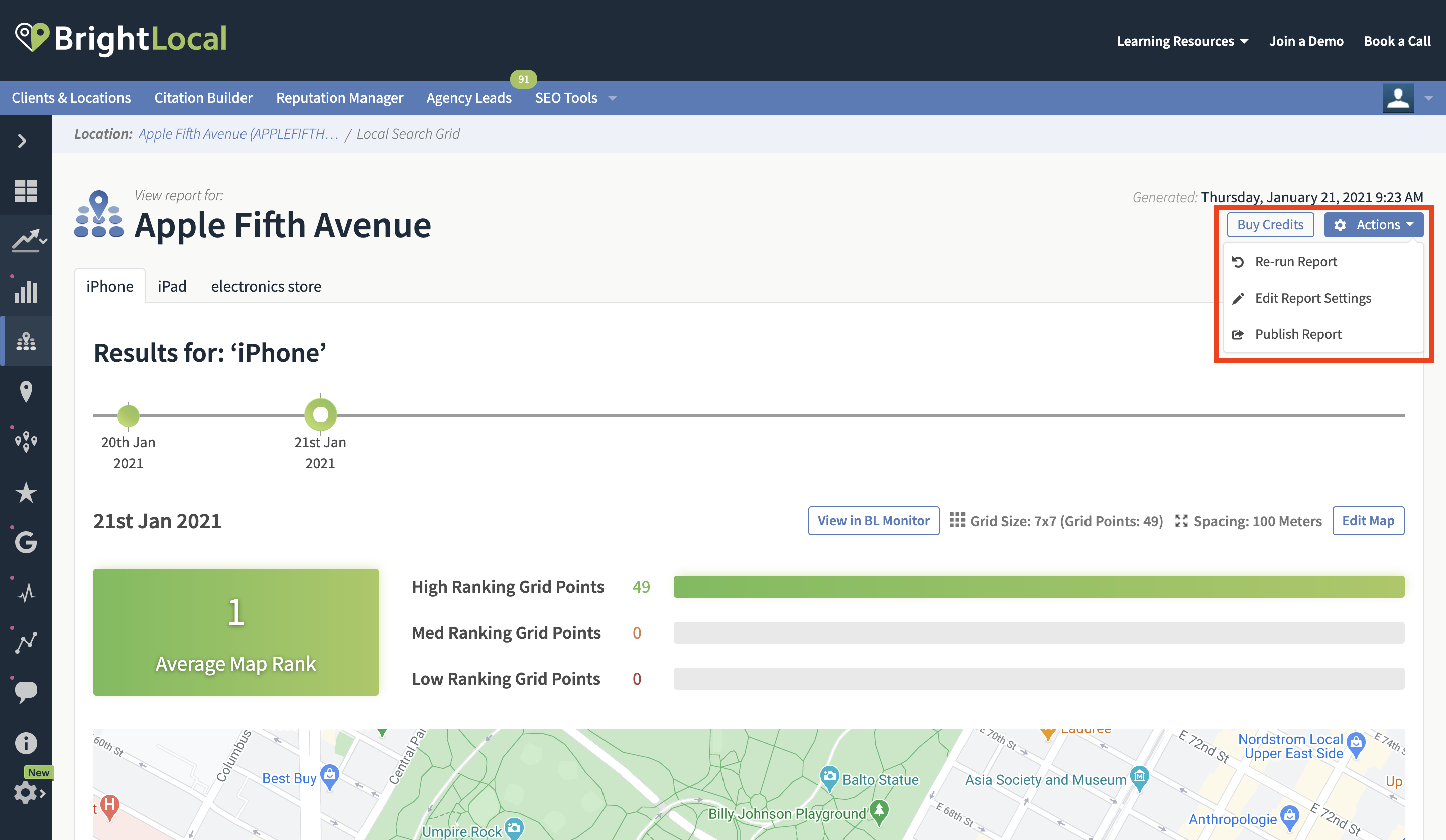Click Book a Call link
Image resolution: width=1446 pixels, height=840 pixels.
pyautogui.click(x=1397, y=41)
